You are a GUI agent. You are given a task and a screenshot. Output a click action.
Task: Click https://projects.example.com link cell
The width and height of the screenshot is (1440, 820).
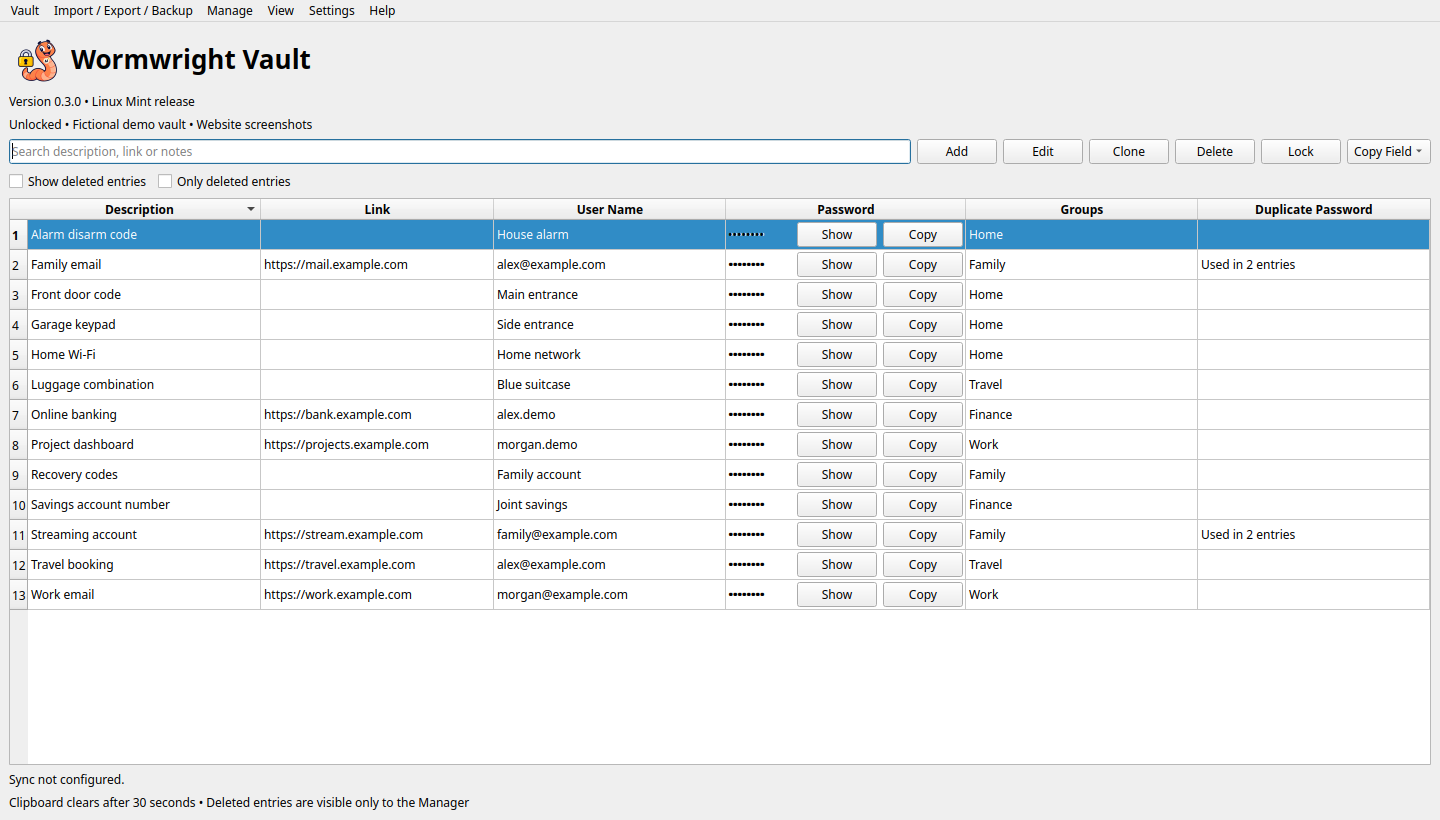click(x=377, y=444)
